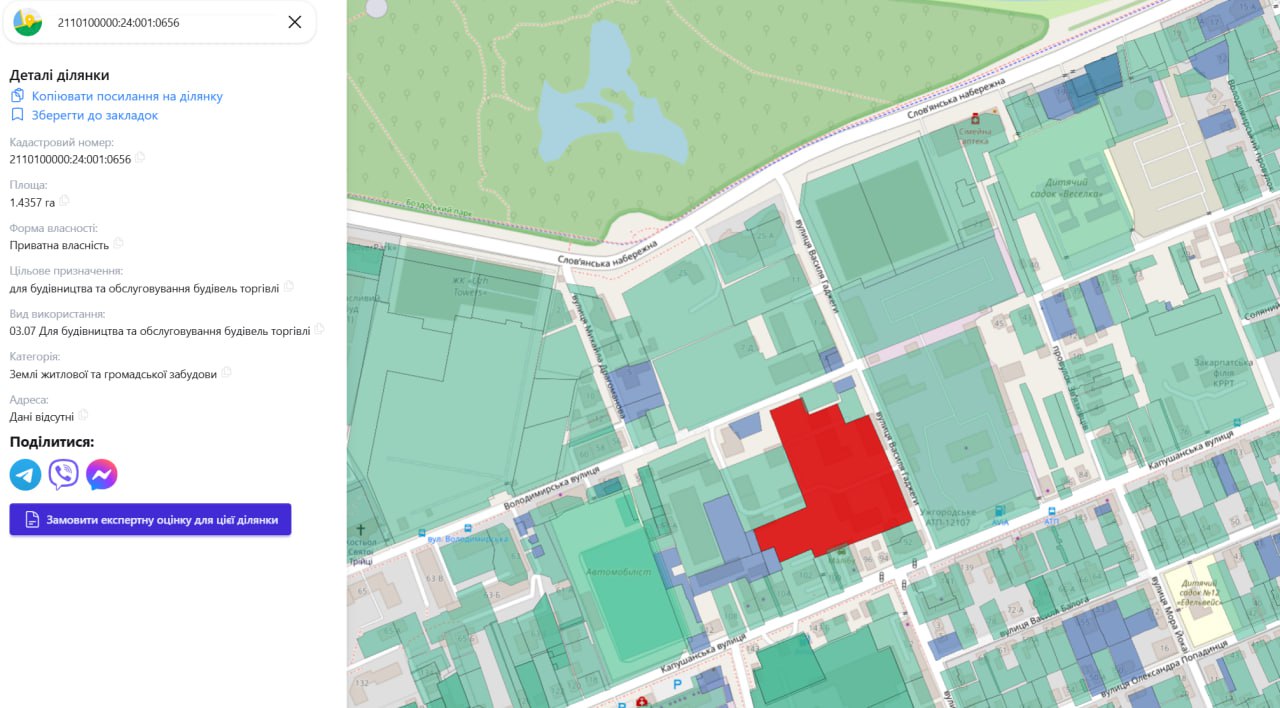Copy the 'Адреса' field value

tap(83, 415)
